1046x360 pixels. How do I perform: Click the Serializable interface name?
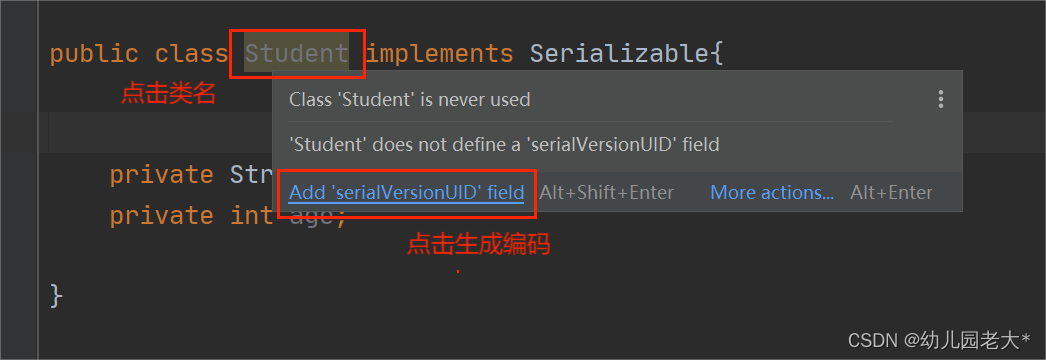(620, 53)
